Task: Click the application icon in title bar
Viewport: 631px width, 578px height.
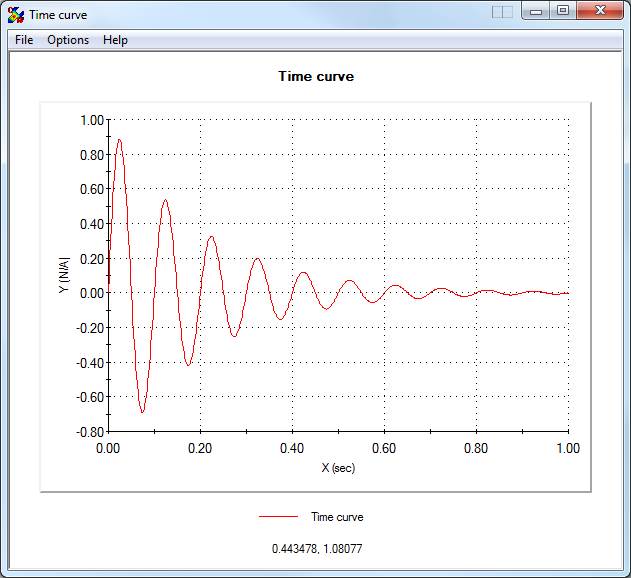Action: (15, 14)
